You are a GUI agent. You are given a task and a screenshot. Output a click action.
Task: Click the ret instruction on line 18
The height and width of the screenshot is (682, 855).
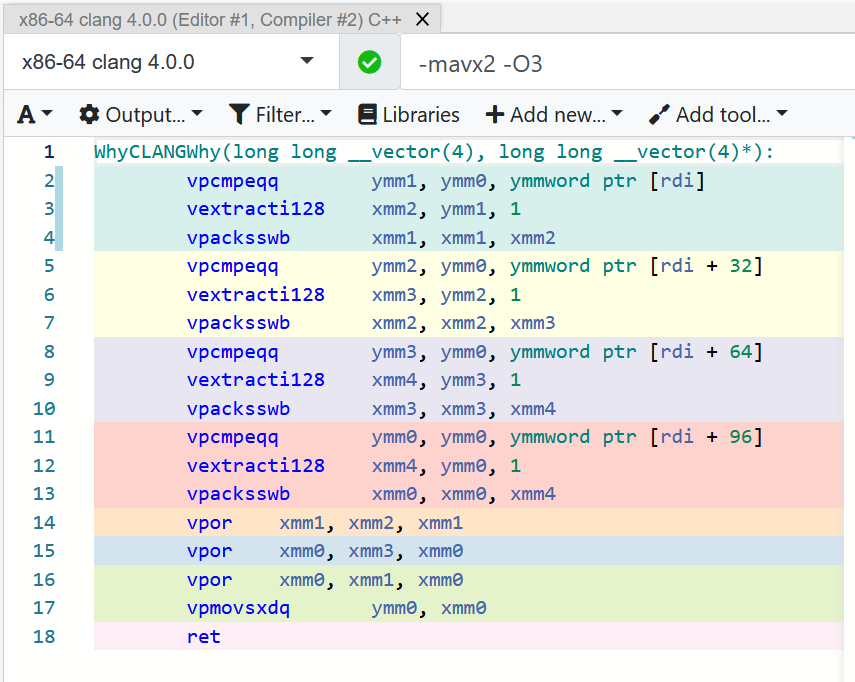(203, 636)
